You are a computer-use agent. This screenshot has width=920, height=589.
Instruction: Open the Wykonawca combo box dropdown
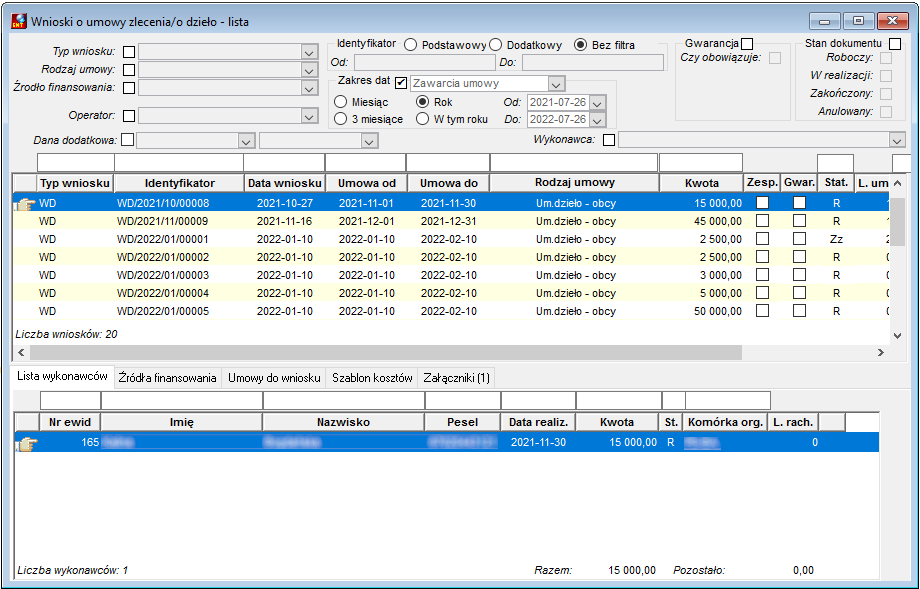897,141
